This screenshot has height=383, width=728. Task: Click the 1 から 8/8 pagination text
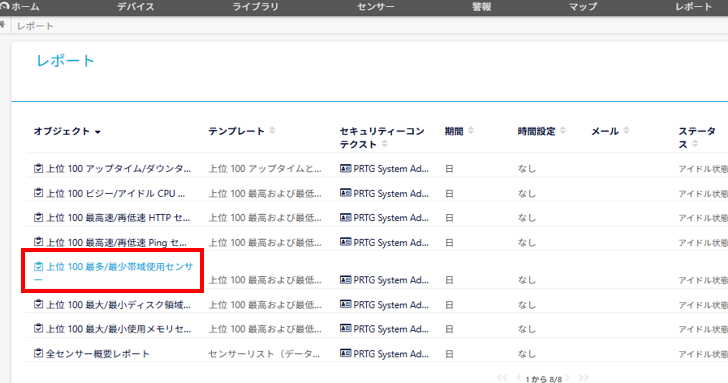544,379
